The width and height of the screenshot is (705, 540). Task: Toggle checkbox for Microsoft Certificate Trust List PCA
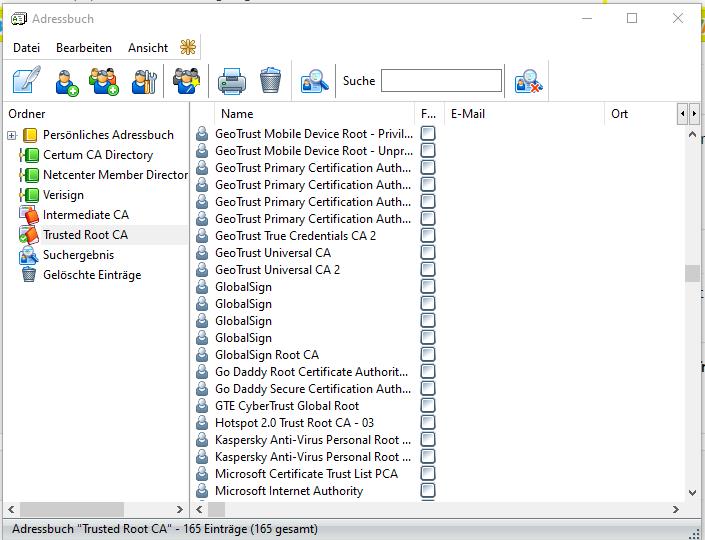[x=428, y=473]
